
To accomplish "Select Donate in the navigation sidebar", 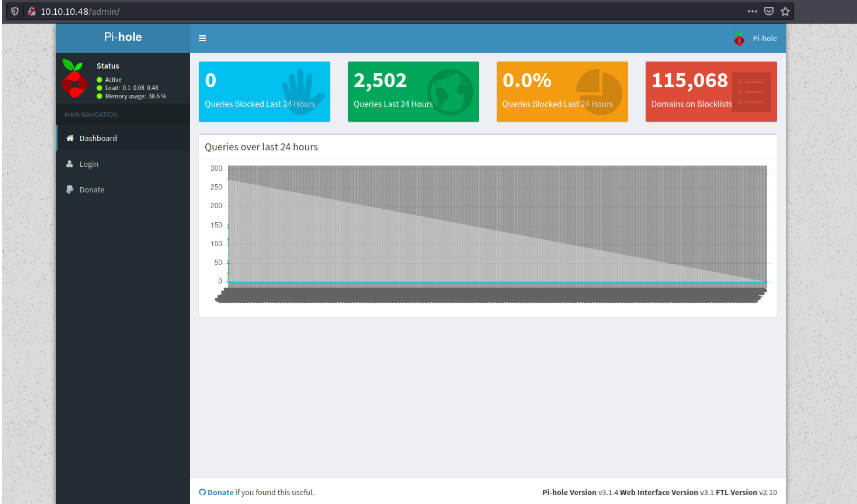I will [x=123, y=190].
